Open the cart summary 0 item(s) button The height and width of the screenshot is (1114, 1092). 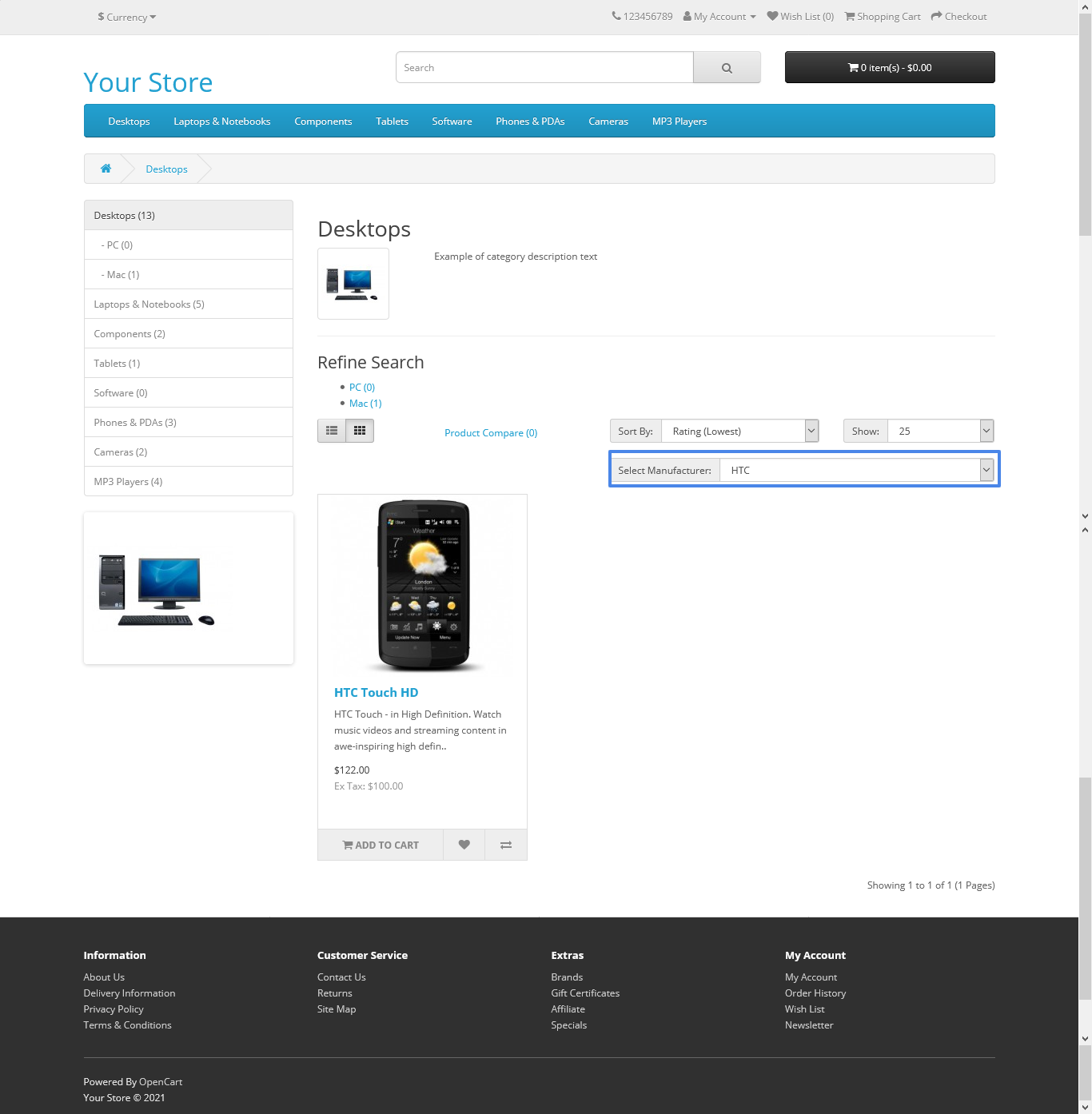pyautogui.click(x=890, y=67)
